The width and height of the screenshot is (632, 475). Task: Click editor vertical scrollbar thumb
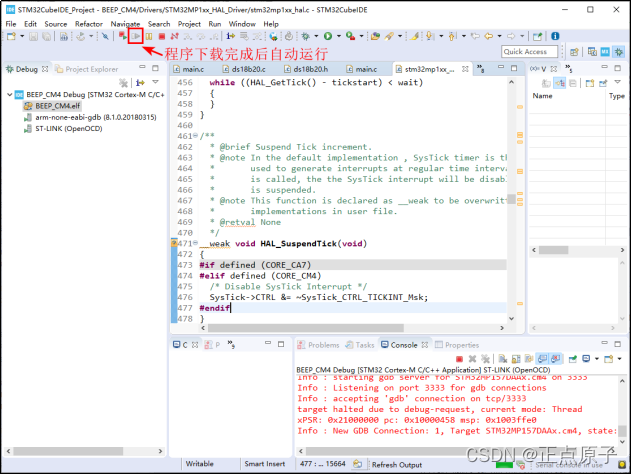pos(511,199)
